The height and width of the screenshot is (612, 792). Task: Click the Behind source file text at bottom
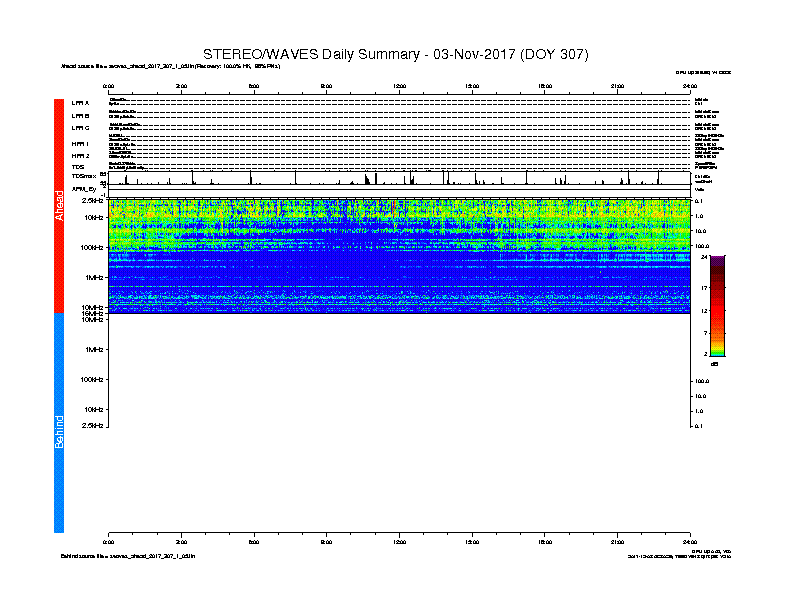point(128,556)
